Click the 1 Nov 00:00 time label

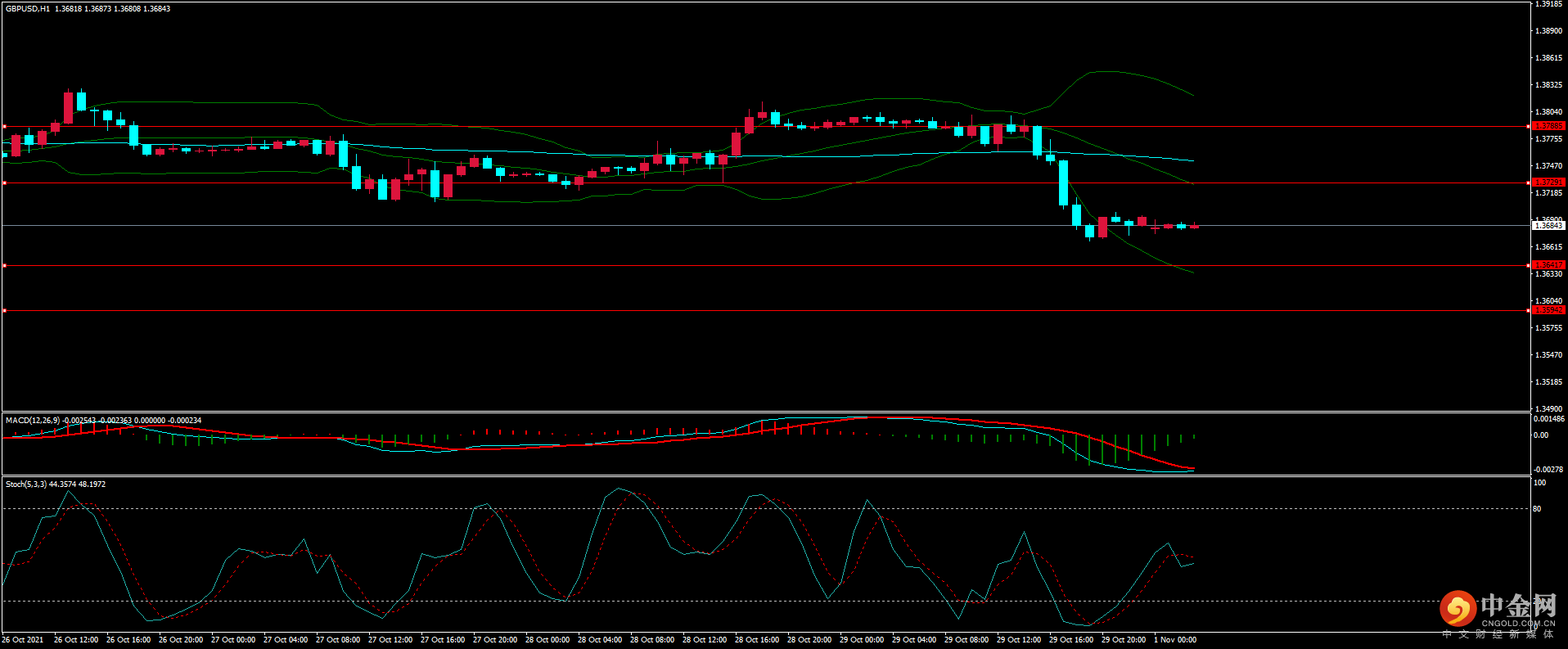(x=1175, y=640)
